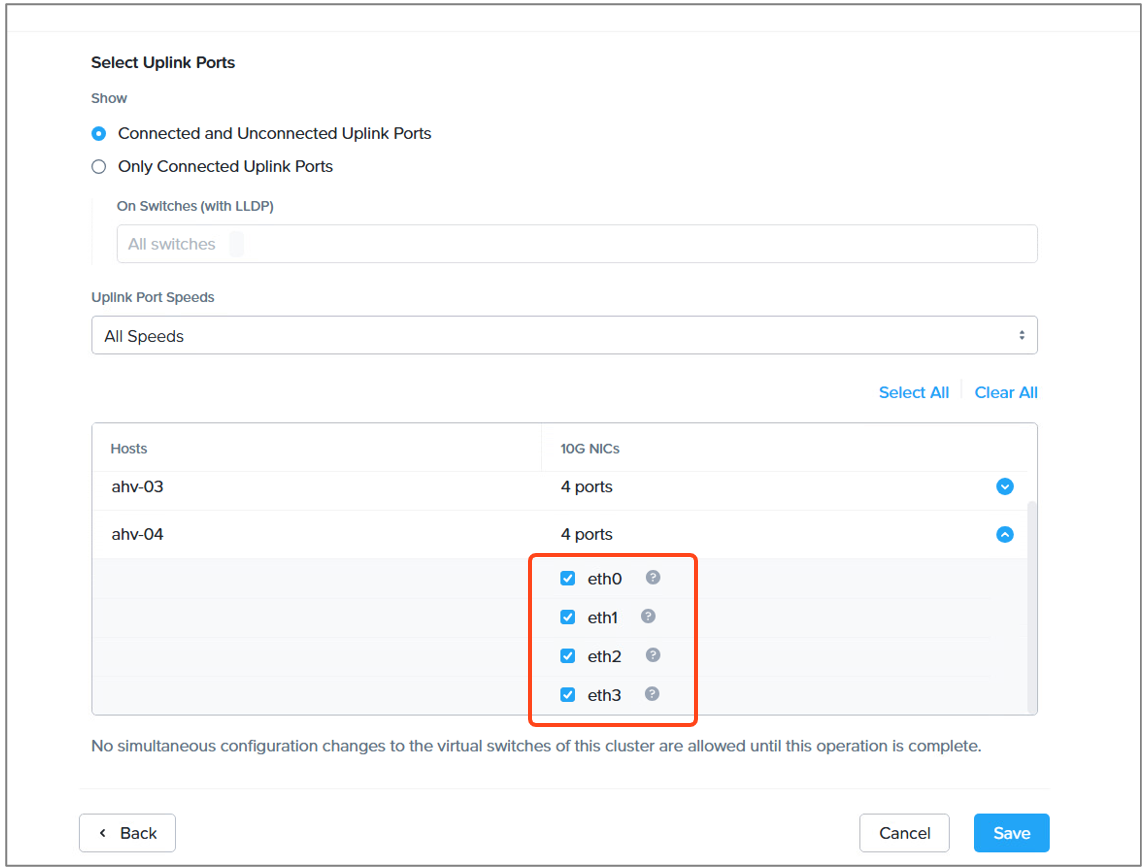Image resolution: width=1144 pixels, height=868 pixels.
Task: Collapse the ahv-04 host ports
Action: click(1005, 535)
